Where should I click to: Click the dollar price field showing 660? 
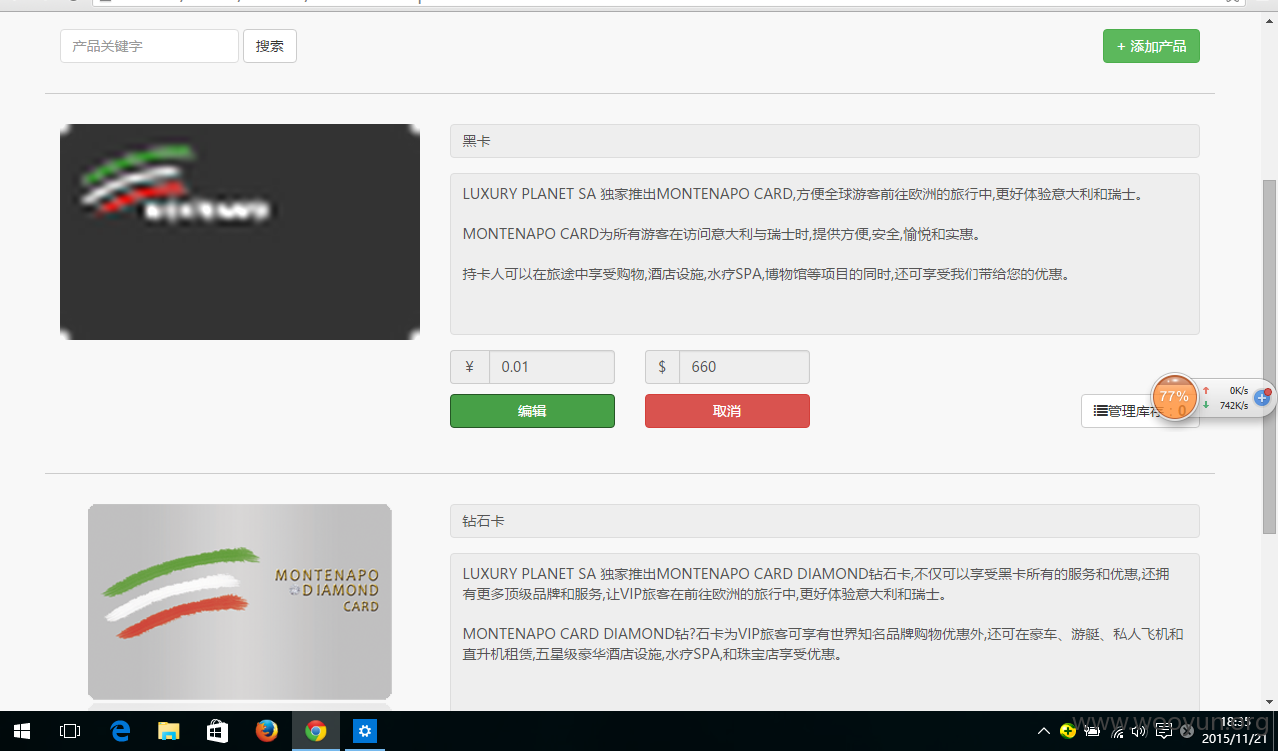(744, 367)
